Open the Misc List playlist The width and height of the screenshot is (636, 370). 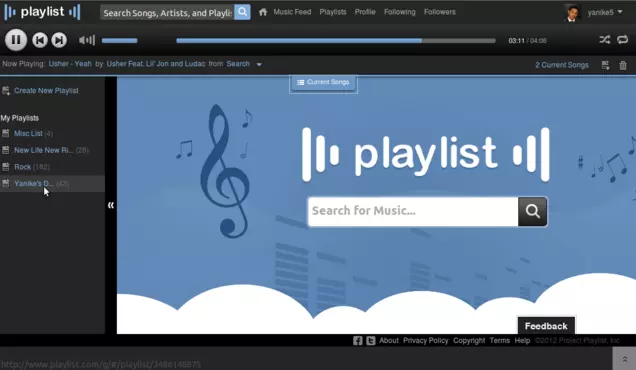28,133
